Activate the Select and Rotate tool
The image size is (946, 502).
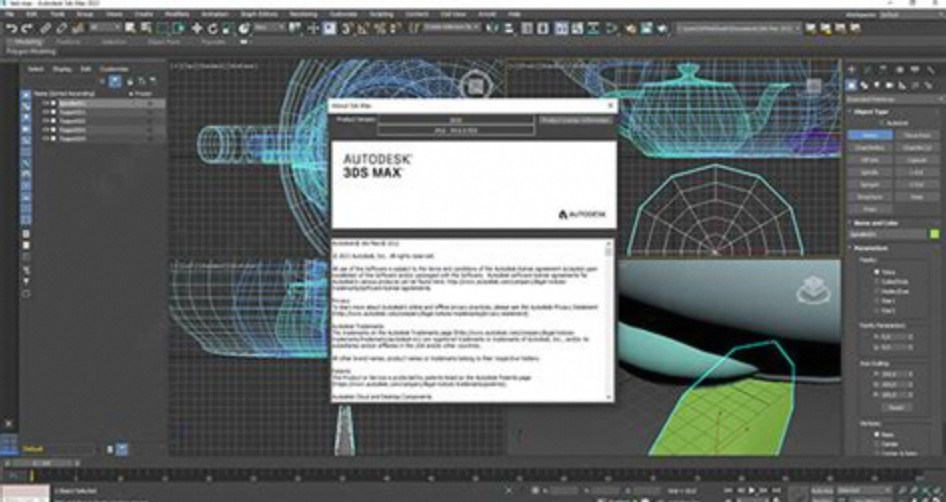[212, 28]
